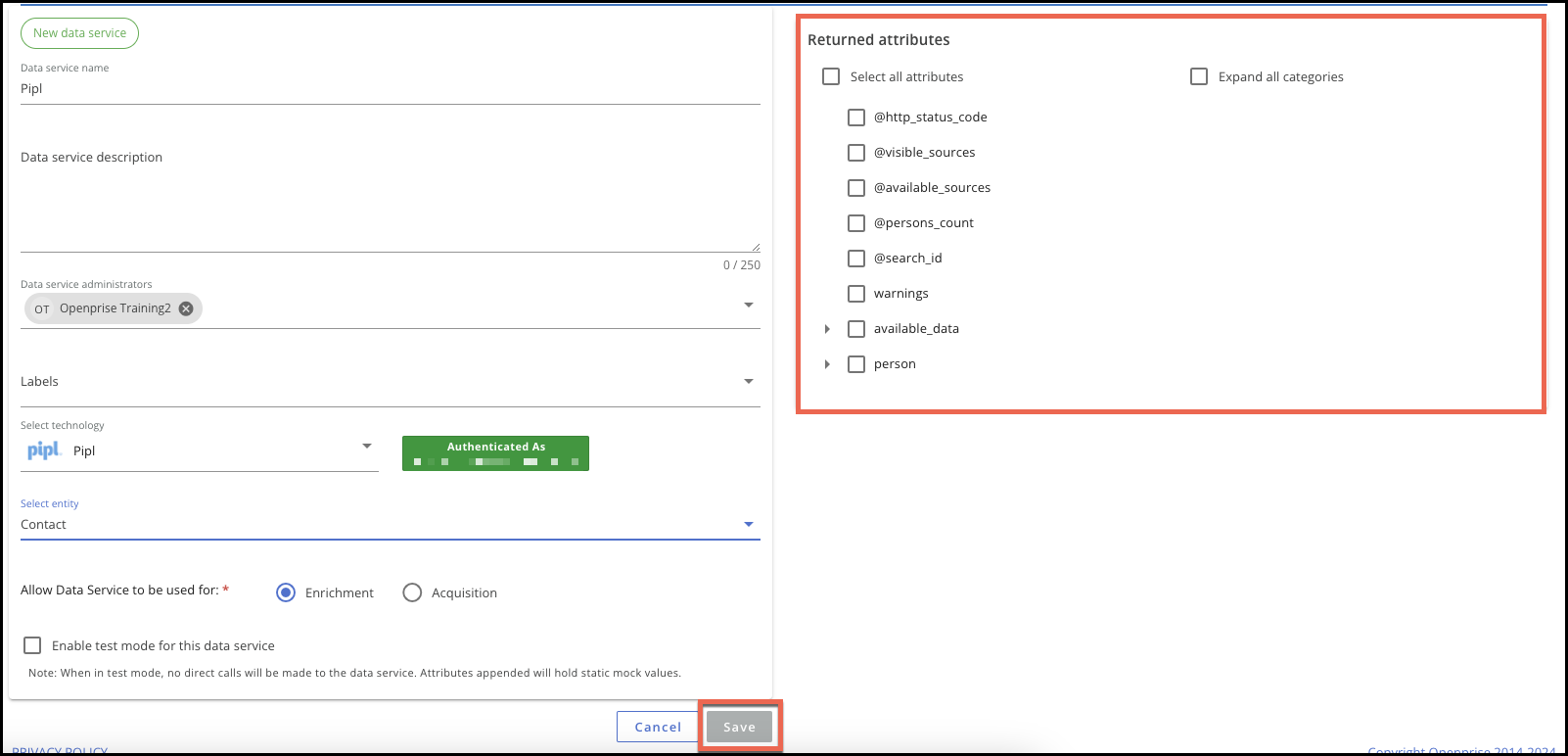Image resolution: width=1568 pixels, height=756 pixels.
Task: Check Expand all categories
Action: pyautogui.click(x=1199, y=76)
